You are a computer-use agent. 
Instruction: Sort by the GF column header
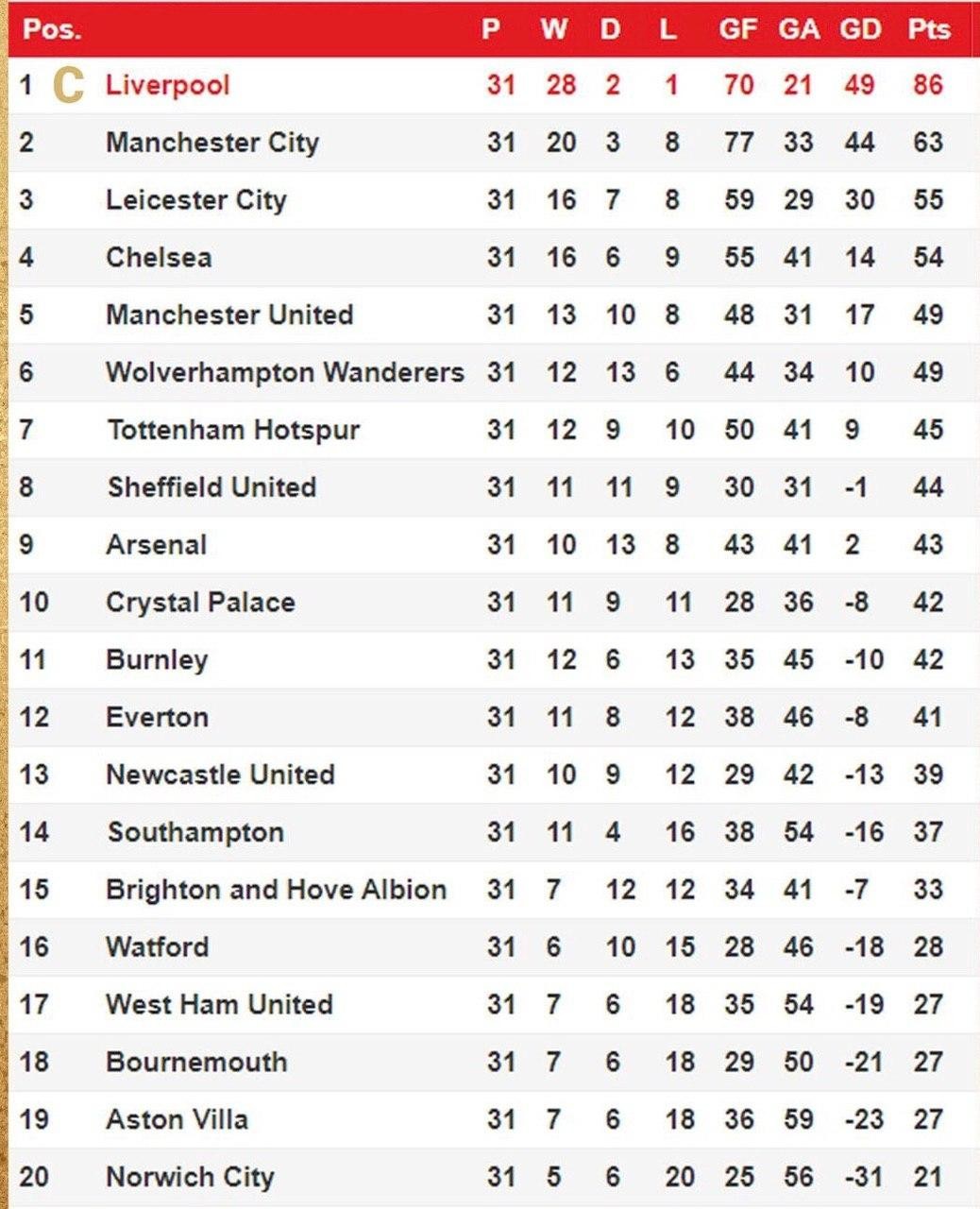[737, 29]
